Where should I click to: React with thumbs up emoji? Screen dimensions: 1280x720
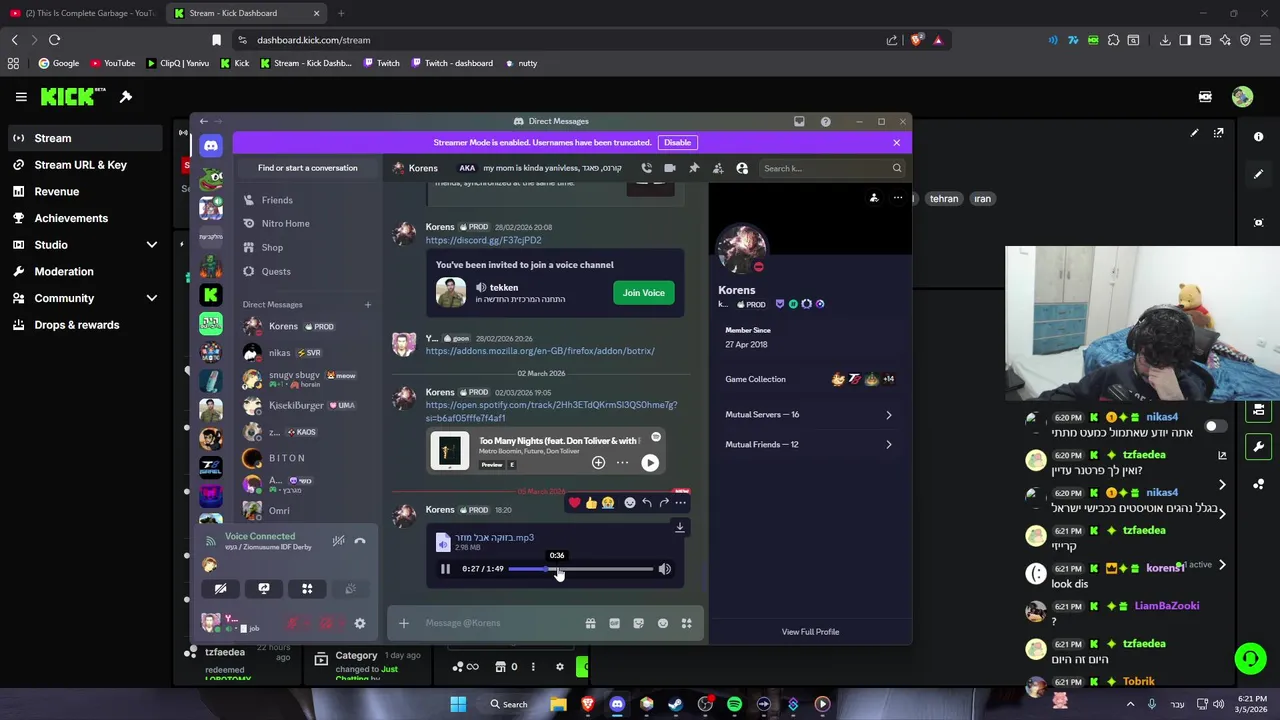point(591,502)
